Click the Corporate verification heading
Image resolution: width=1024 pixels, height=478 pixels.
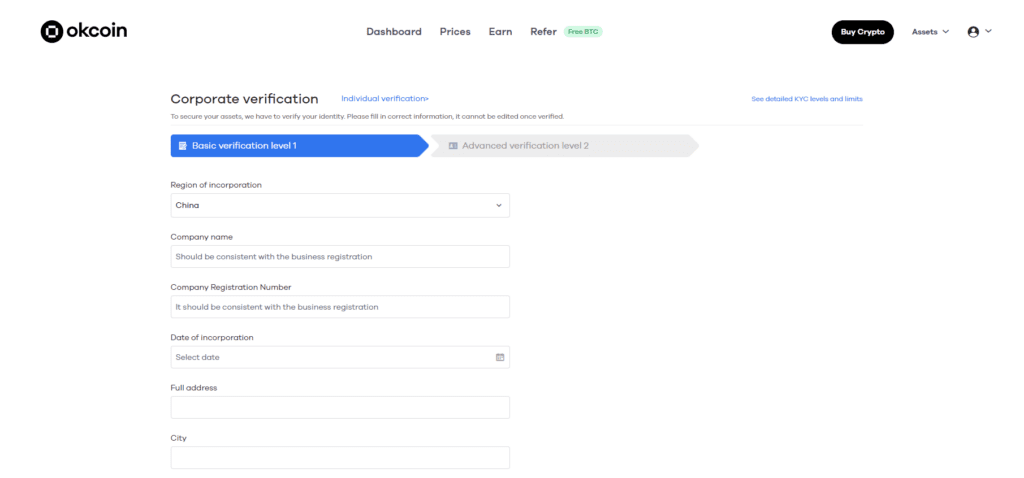tap(244, 99)
